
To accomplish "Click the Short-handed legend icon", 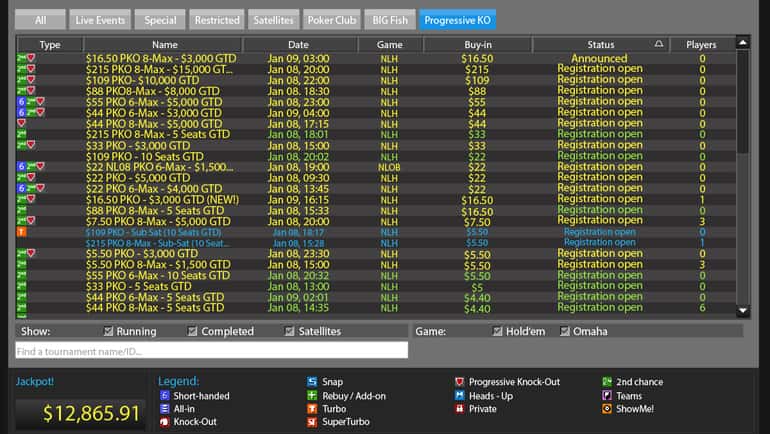I will point(165,396).
